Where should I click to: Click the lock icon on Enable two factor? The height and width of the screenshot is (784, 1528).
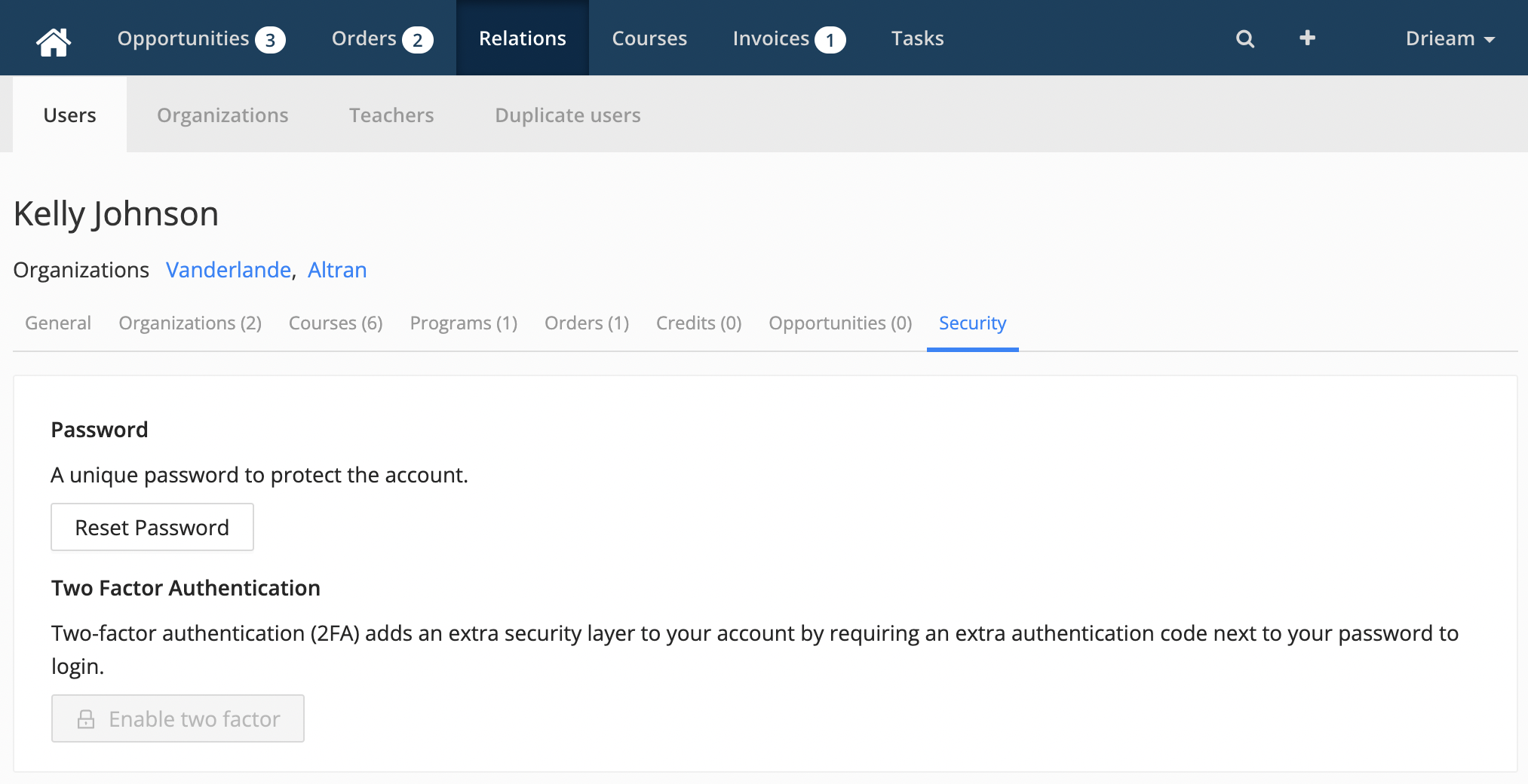click(x=86, y=719)
